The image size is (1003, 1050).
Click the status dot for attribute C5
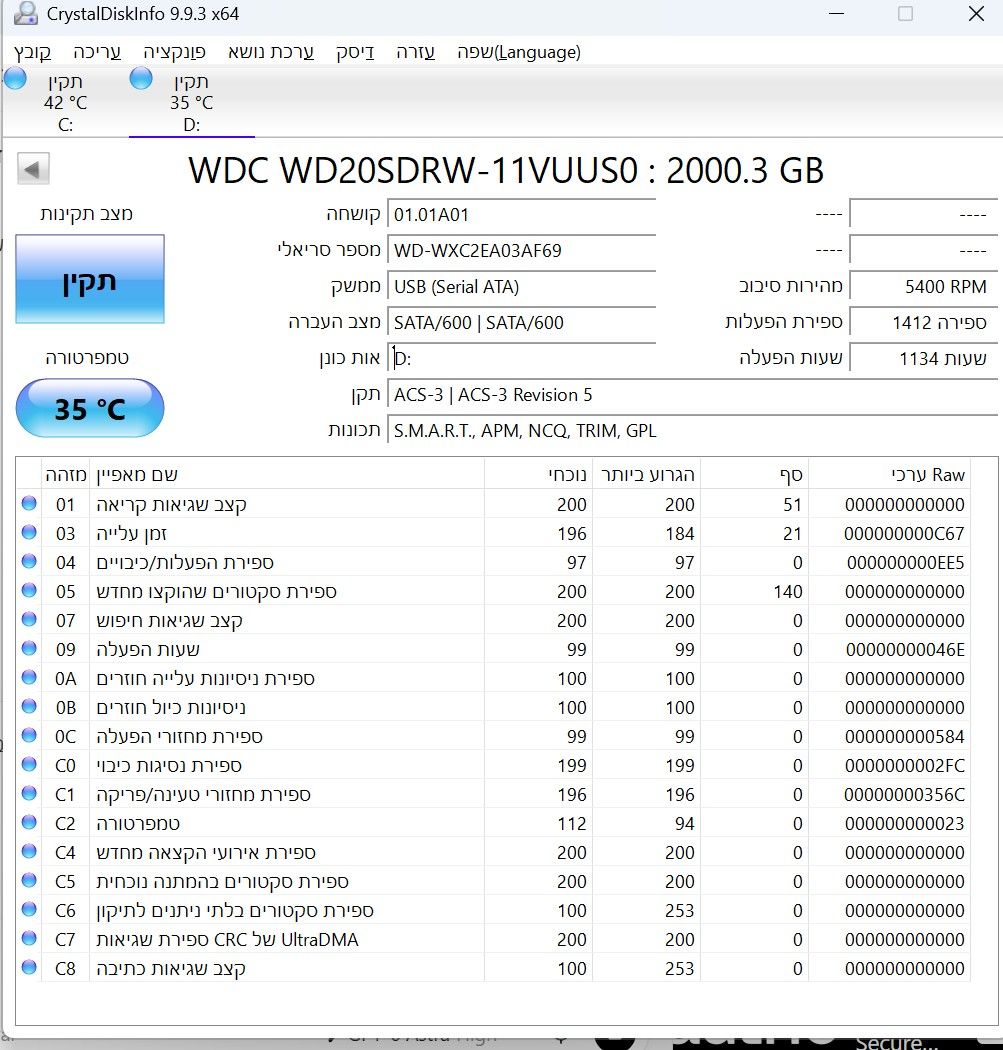[x=29, y=880]
